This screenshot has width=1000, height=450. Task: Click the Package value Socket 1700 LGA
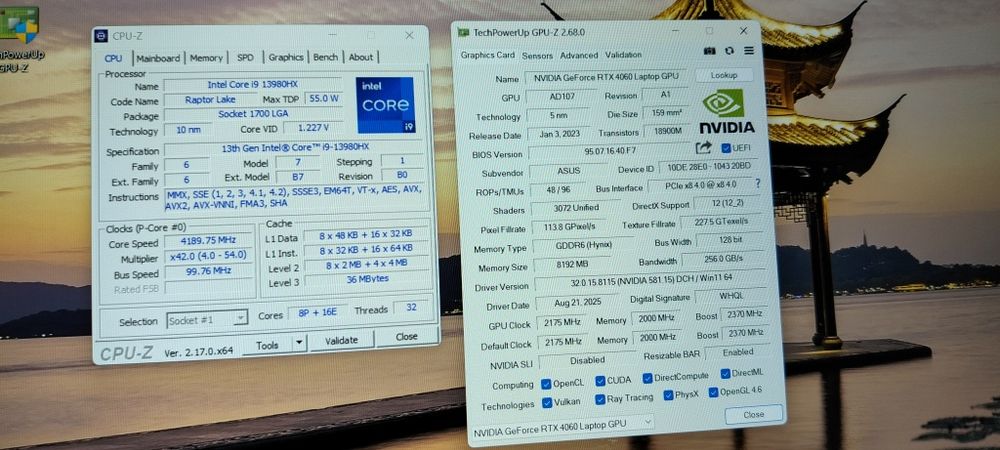pyautogui.click(x=253, y=114)
